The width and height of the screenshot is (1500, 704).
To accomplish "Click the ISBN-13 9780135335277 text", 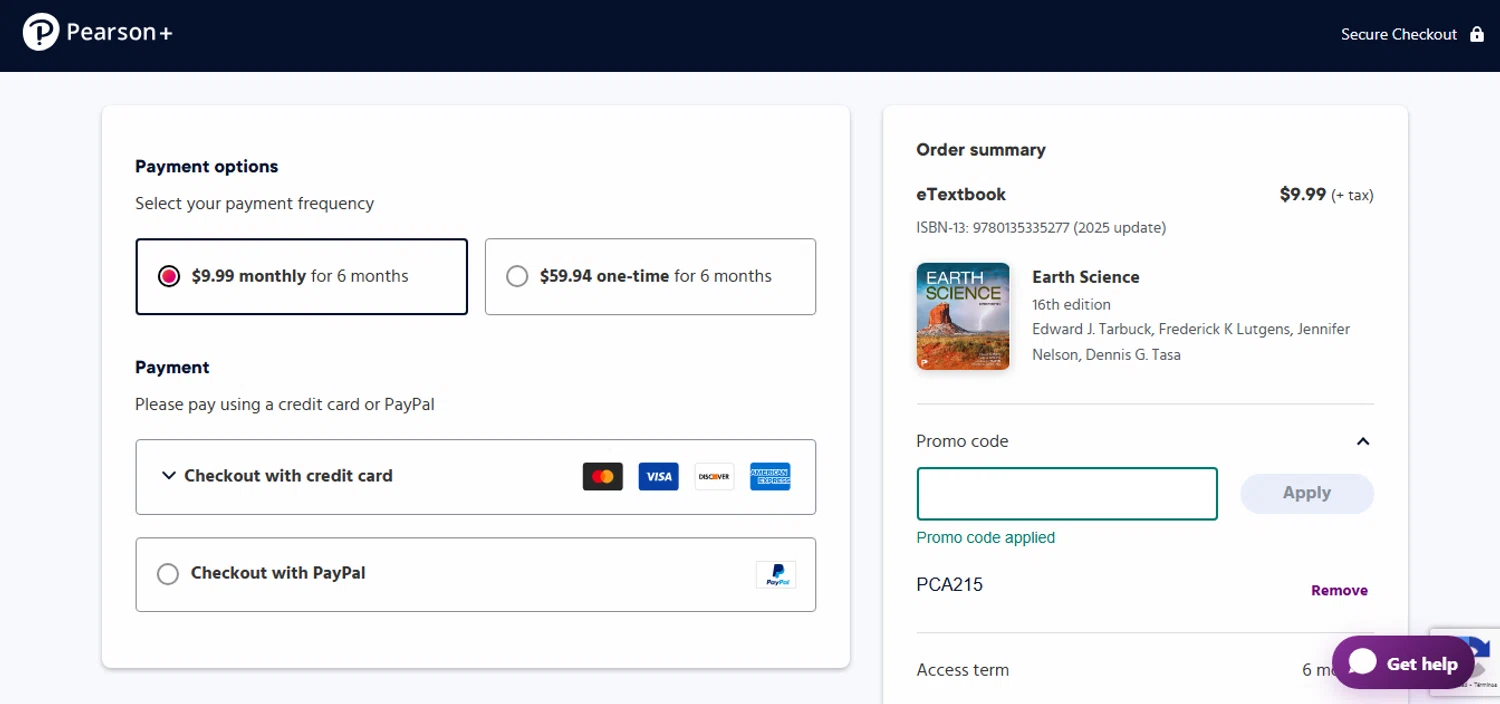I will click(1041, 227).
